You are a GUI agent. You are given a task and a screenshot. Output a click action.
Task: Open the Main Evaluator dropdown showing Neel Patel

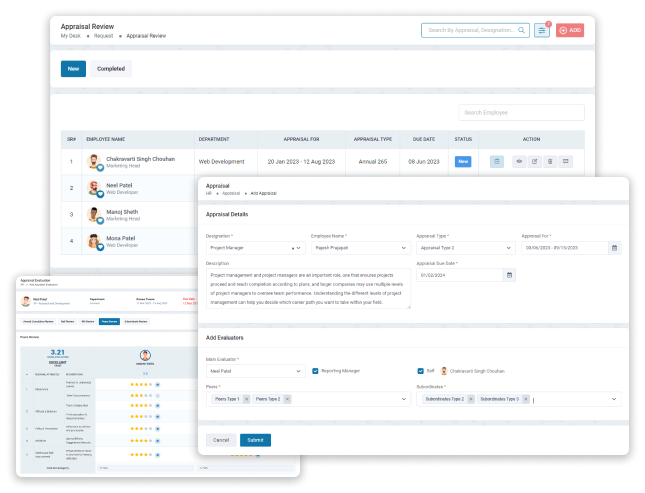point(255,371)
